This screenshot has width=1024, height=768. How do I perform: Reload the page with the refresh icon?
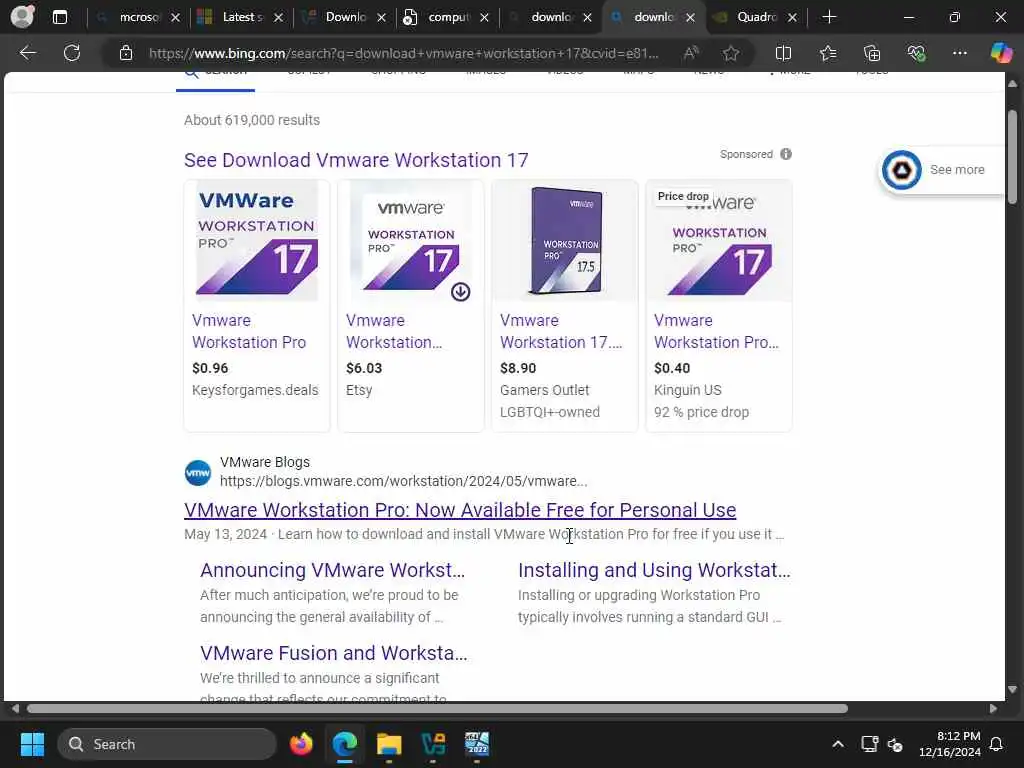[x=72, y=53]
